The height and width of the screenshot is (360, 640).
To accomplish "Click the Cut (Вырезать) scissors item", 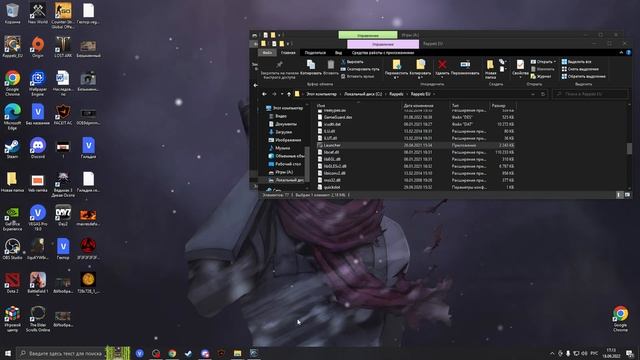I will pyautogui.click(x=352, y=62).
